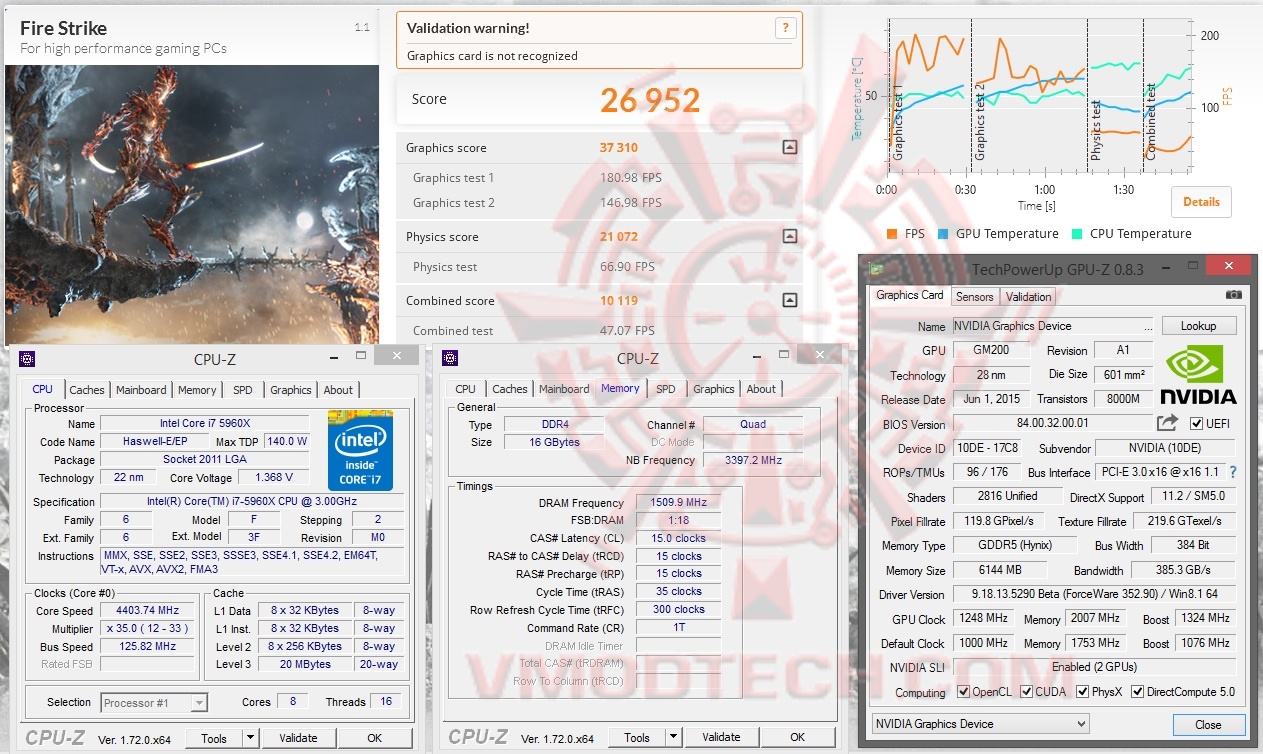Viewport: 1263px width, 754px height.
Task: Click the Lookup button in GPU-Z
Action: (1198, 326)
